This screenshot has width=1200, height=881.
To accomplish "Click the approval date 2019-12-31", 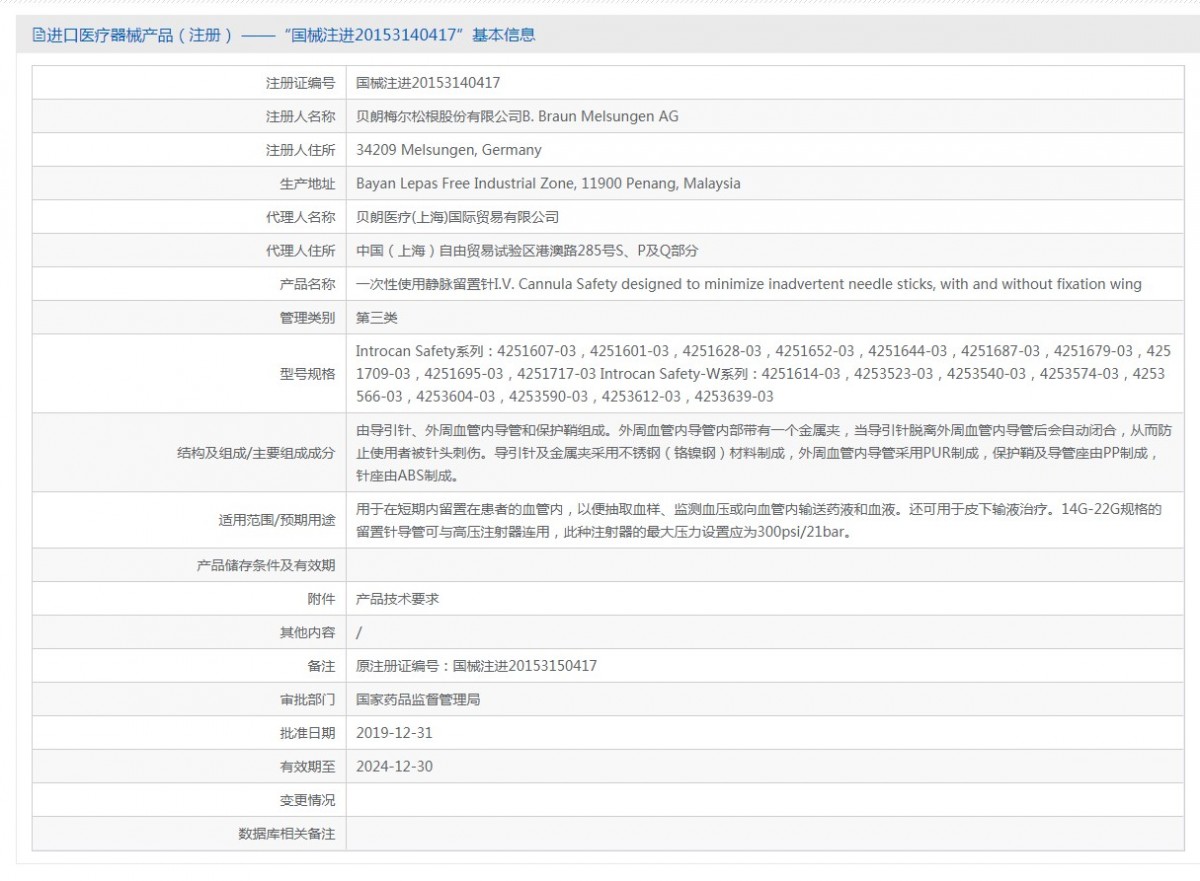I will click(394, 733).
